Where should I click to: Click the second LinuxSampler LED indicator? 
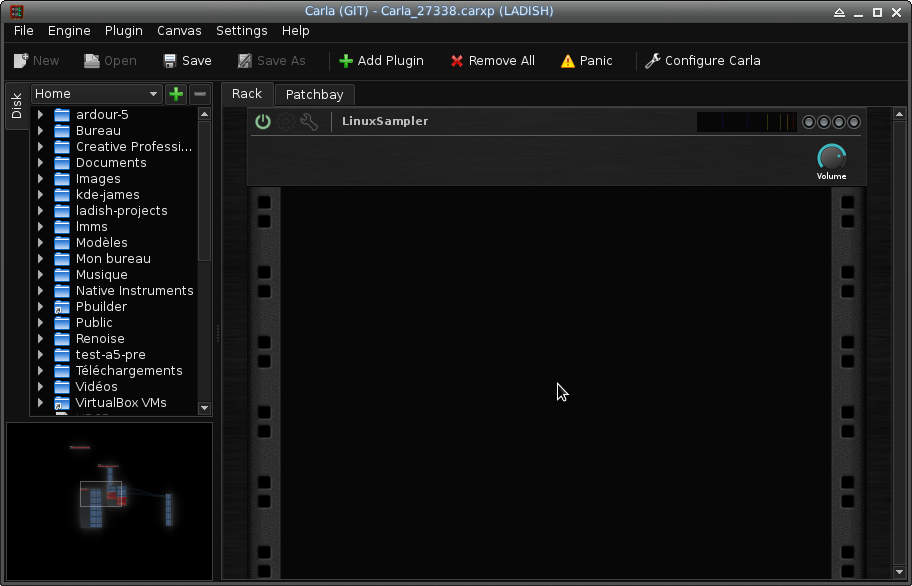824,122
